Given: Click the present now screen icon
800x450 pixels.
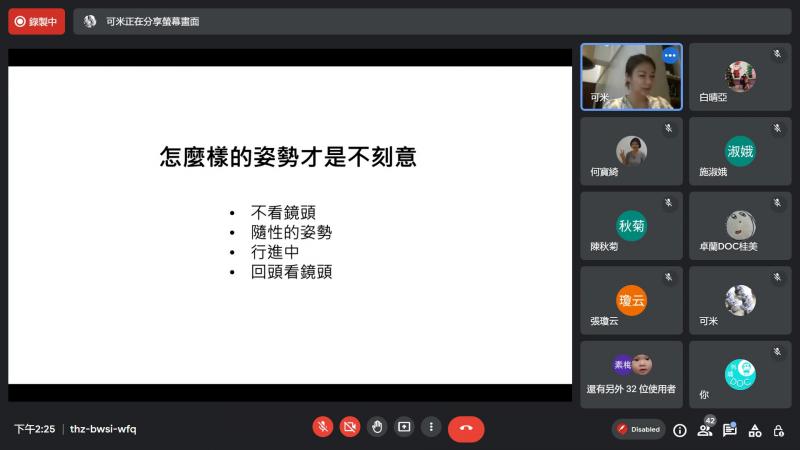Looking at the screenshot, I should pyautogui.click(x=404, y=427).
